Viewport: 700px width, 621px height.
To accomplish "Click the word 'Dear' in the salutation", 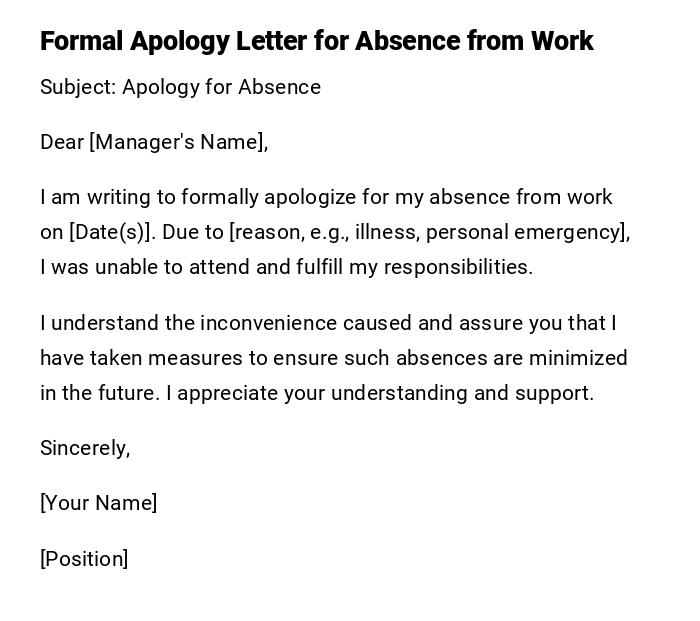I will [x=62, y=142].
